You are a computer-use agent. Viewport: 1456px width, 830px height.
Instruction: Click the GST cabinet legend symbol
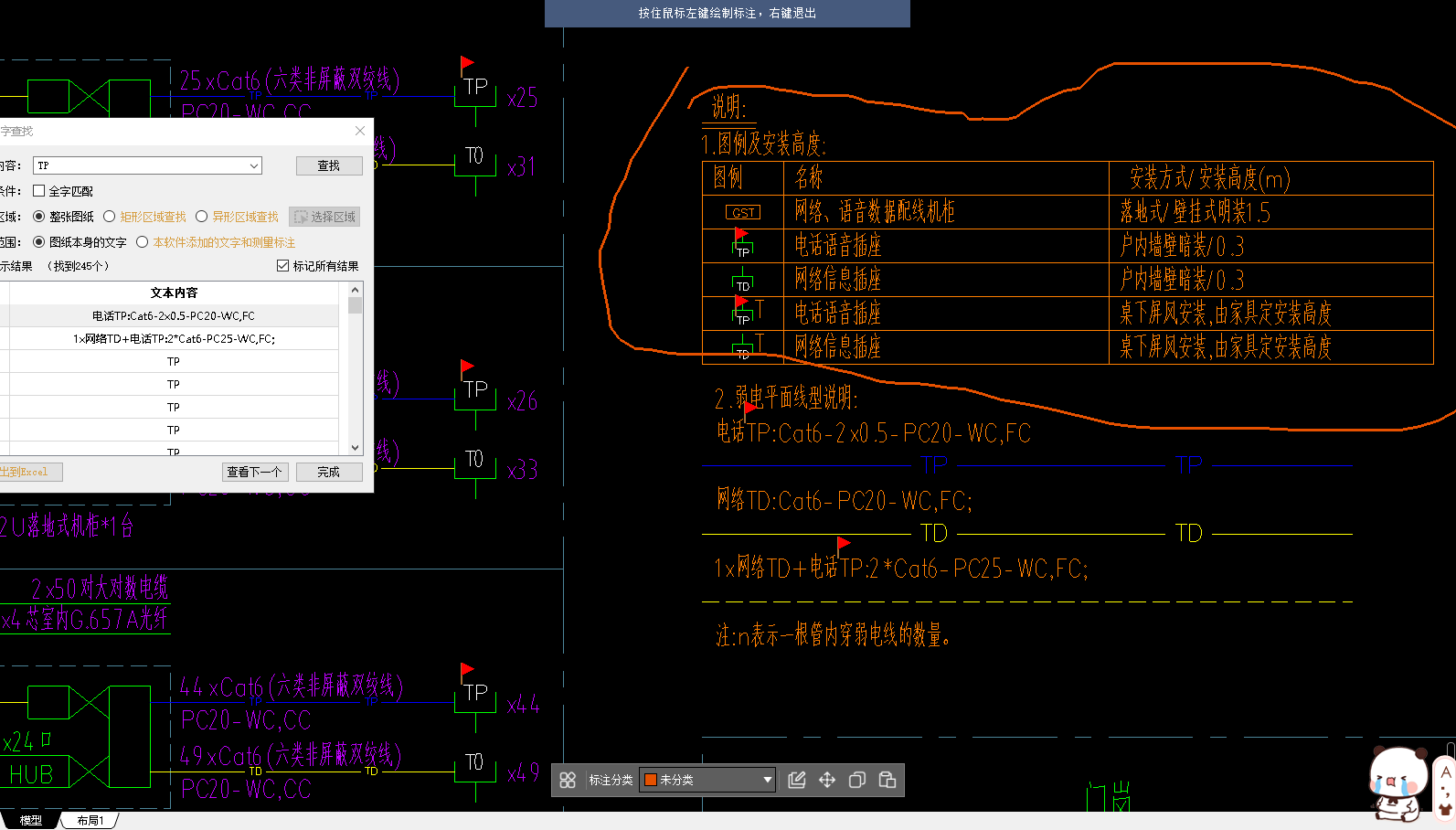coord(743,212)
